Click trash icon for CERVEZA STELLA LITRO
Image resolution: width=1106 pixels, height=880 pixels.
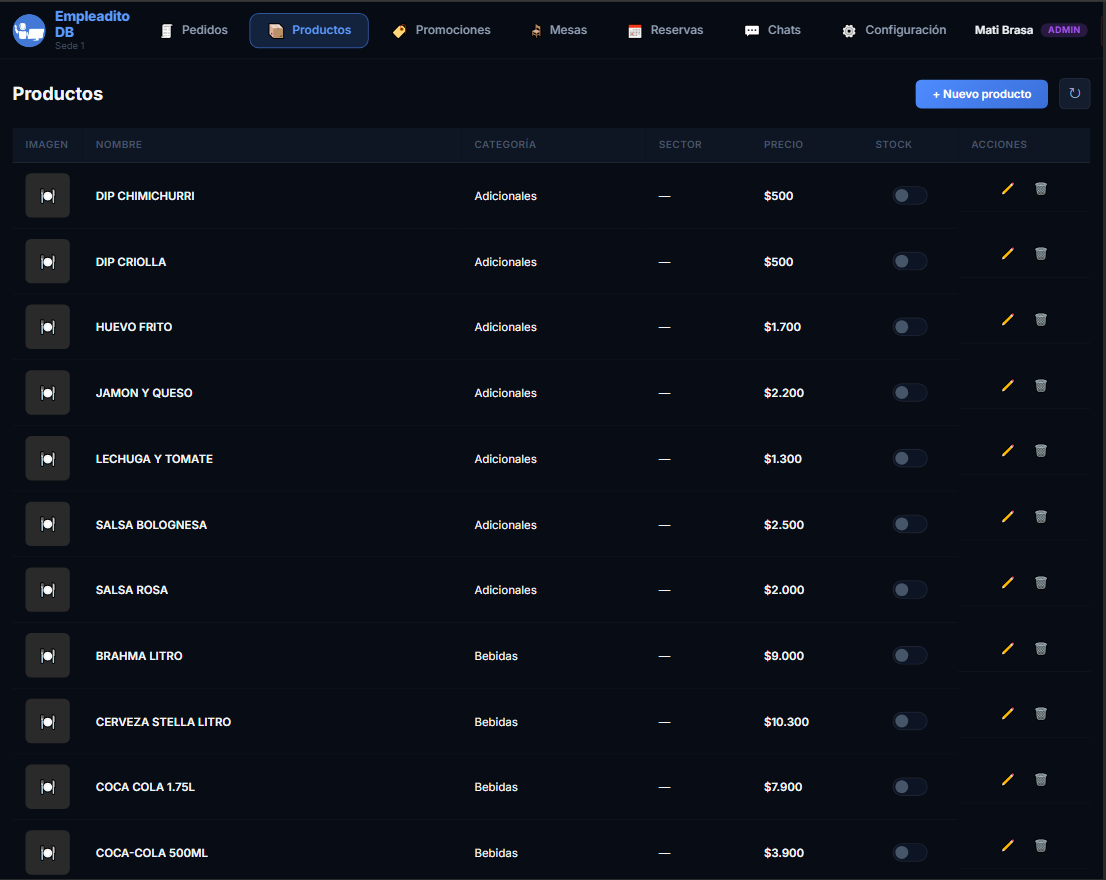click(1040, 714)
